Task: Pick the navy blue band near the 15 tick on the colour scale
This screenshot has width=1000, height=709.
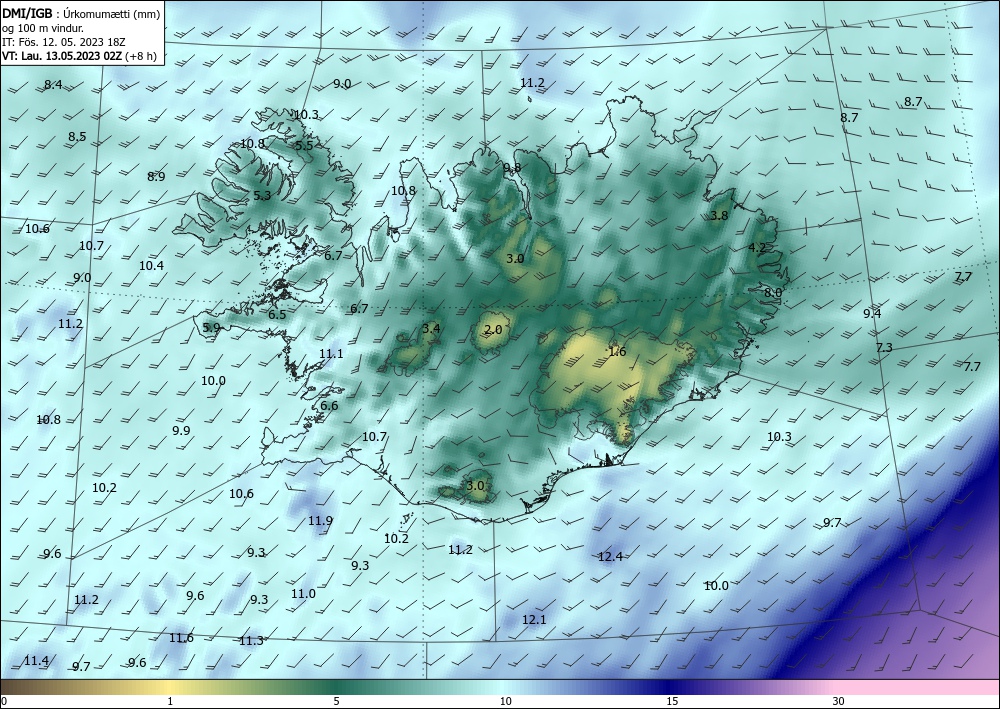Action: pos(670,687)
